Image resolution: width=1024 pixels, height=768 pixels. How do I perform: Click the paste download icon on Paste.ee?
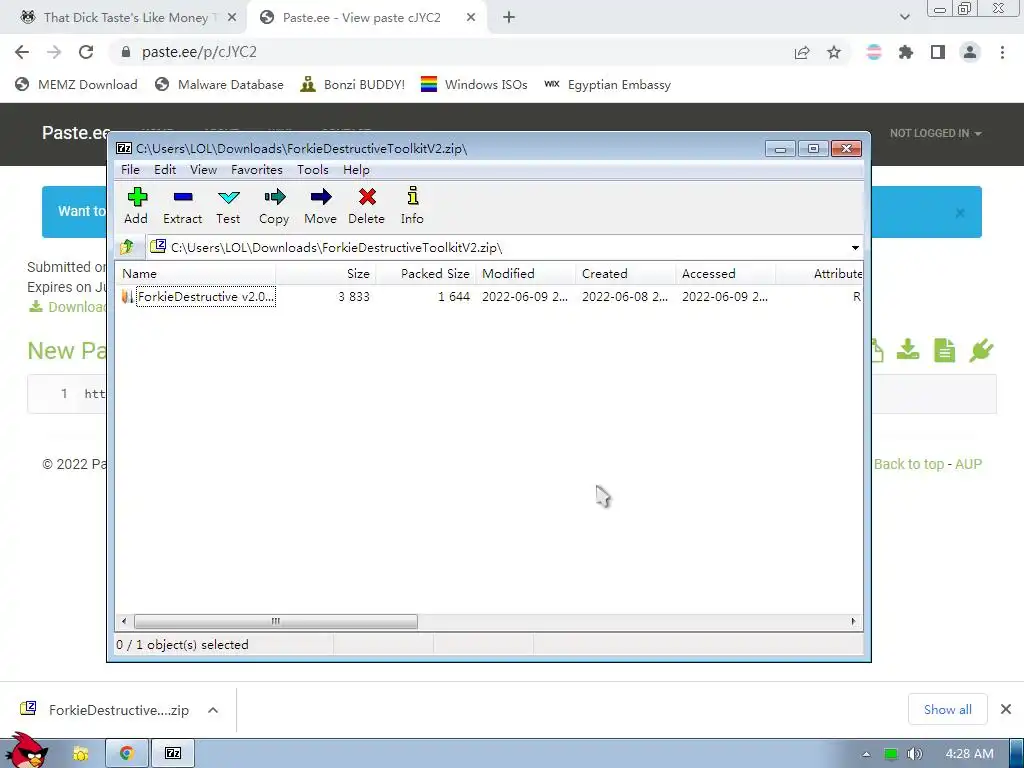click(908, 350)
